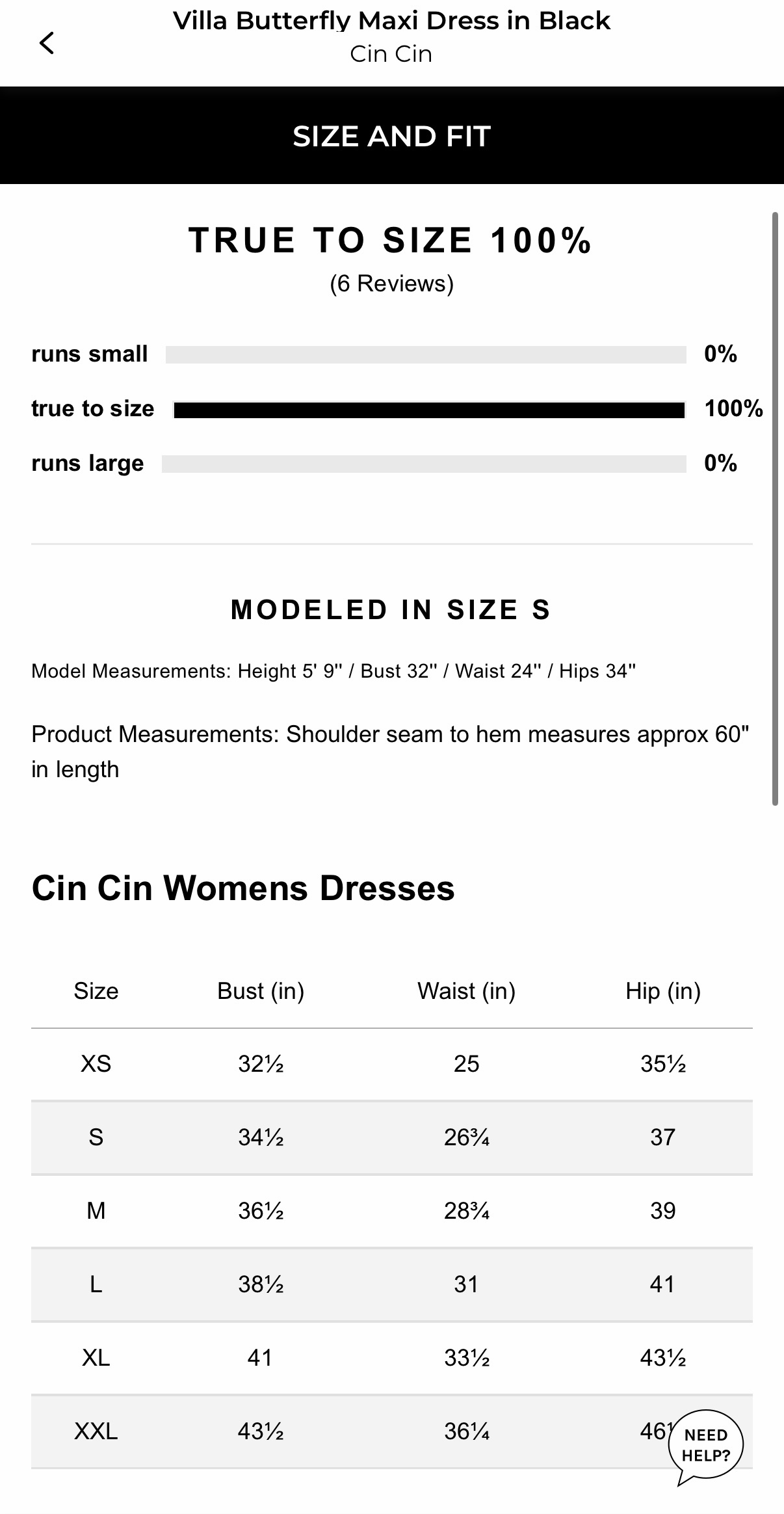Click the vertical scrollbar on right edge
Image resolution: width=784 pixels, height=1514 pixels.
point(775,509)
